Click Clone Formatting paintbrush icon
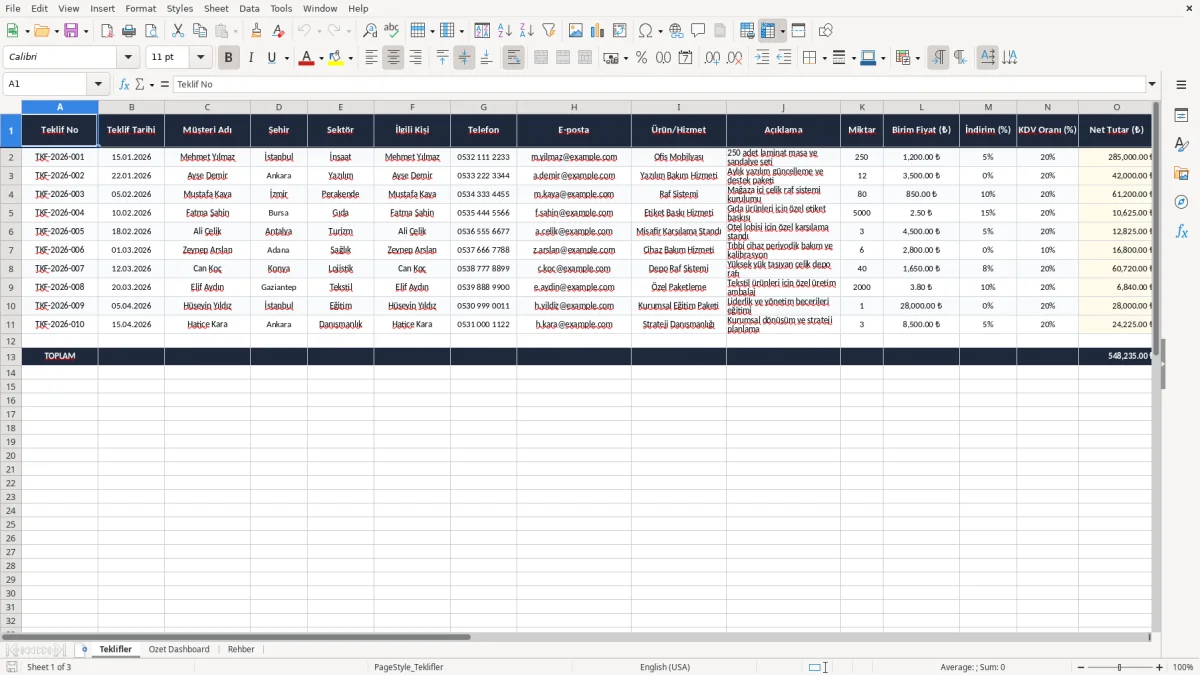Image resolution: width=1200 pixels, height=675 pixels. tap(257, 31)
